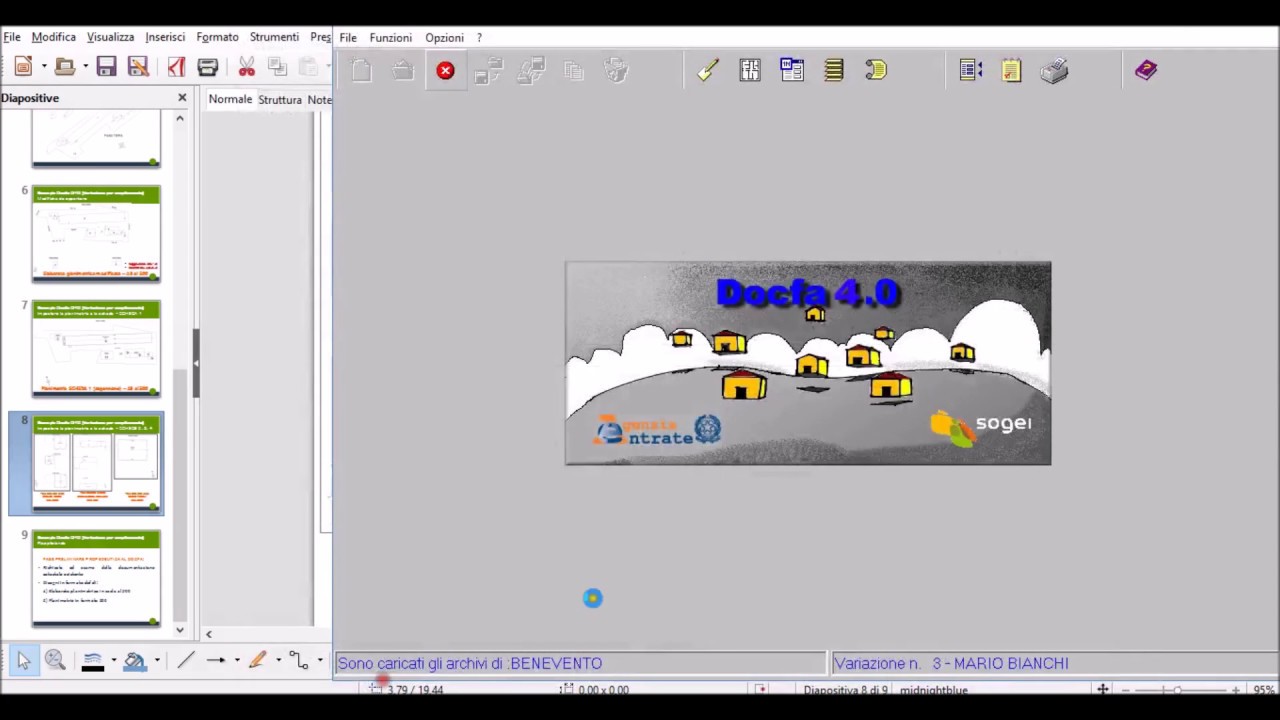The width and height of the screenshot is (1280, 720).
Task: Open the Funzioni menu in Docfa
Action: click(391, 38)
